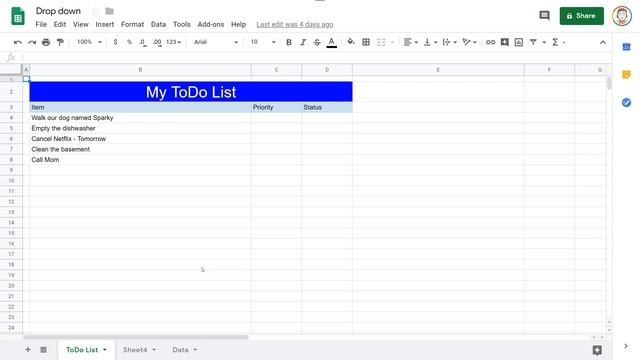Open ToDo List tab arrow menu
Screen dimensions: 640x360
click(x=105, y=350)
